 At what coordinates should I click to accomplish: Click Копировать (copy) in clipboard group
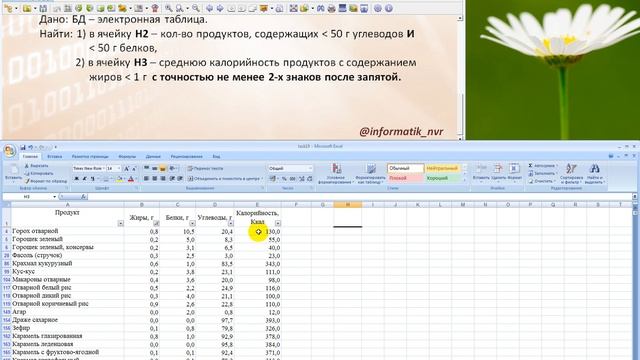(x=39, y=173)
